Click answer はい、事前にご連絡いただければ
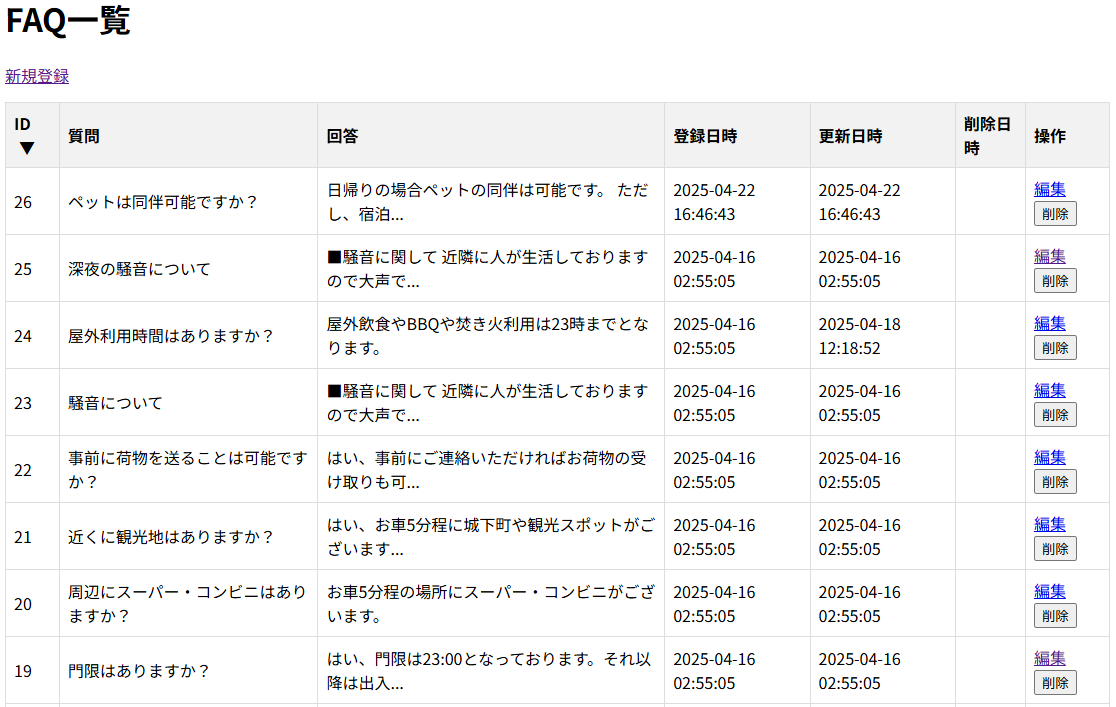This screenshot has width=1116, height=707. tap(487, 470)
